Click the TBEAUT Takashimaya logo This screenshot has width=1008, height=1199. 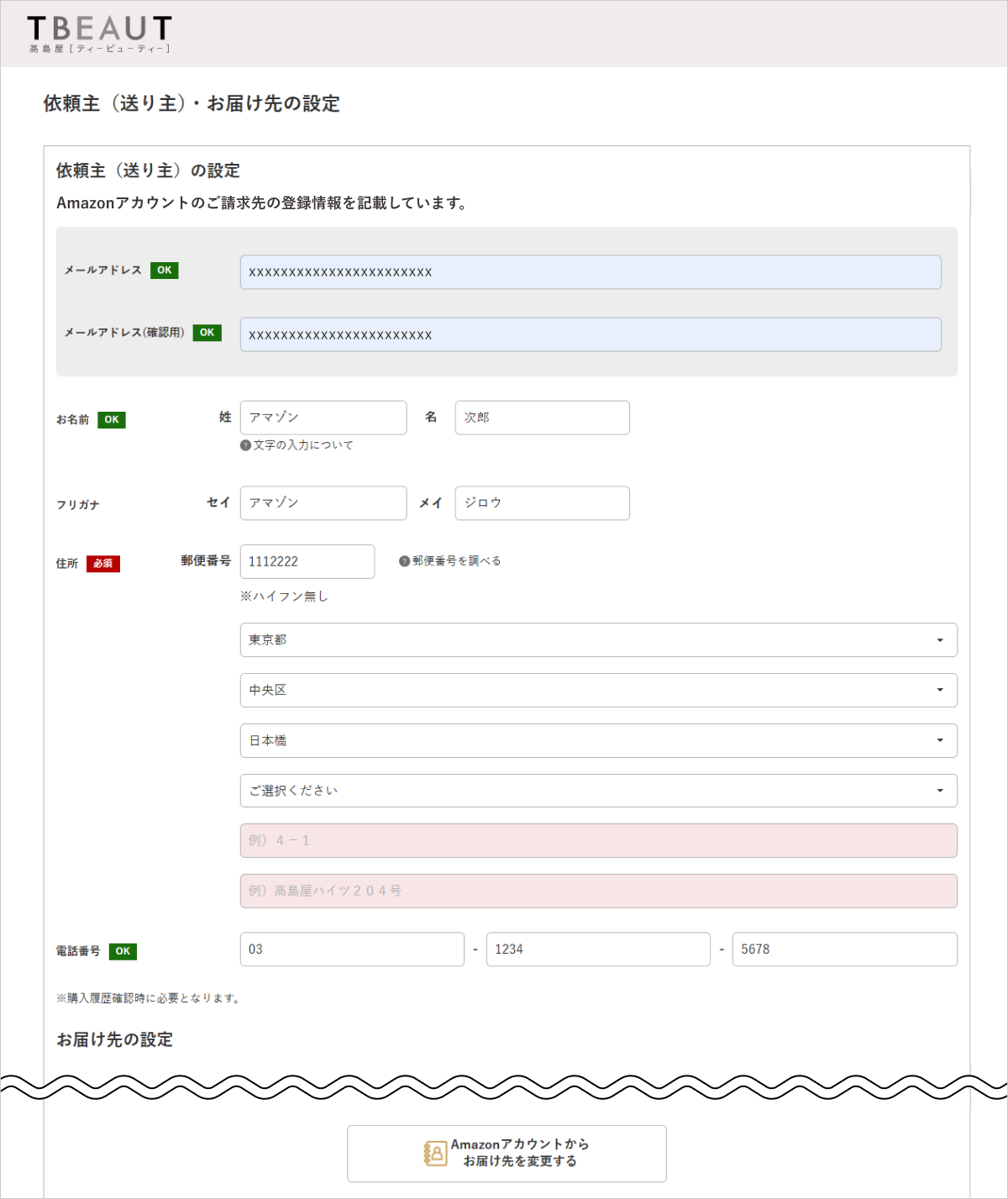tap(99, 34)
